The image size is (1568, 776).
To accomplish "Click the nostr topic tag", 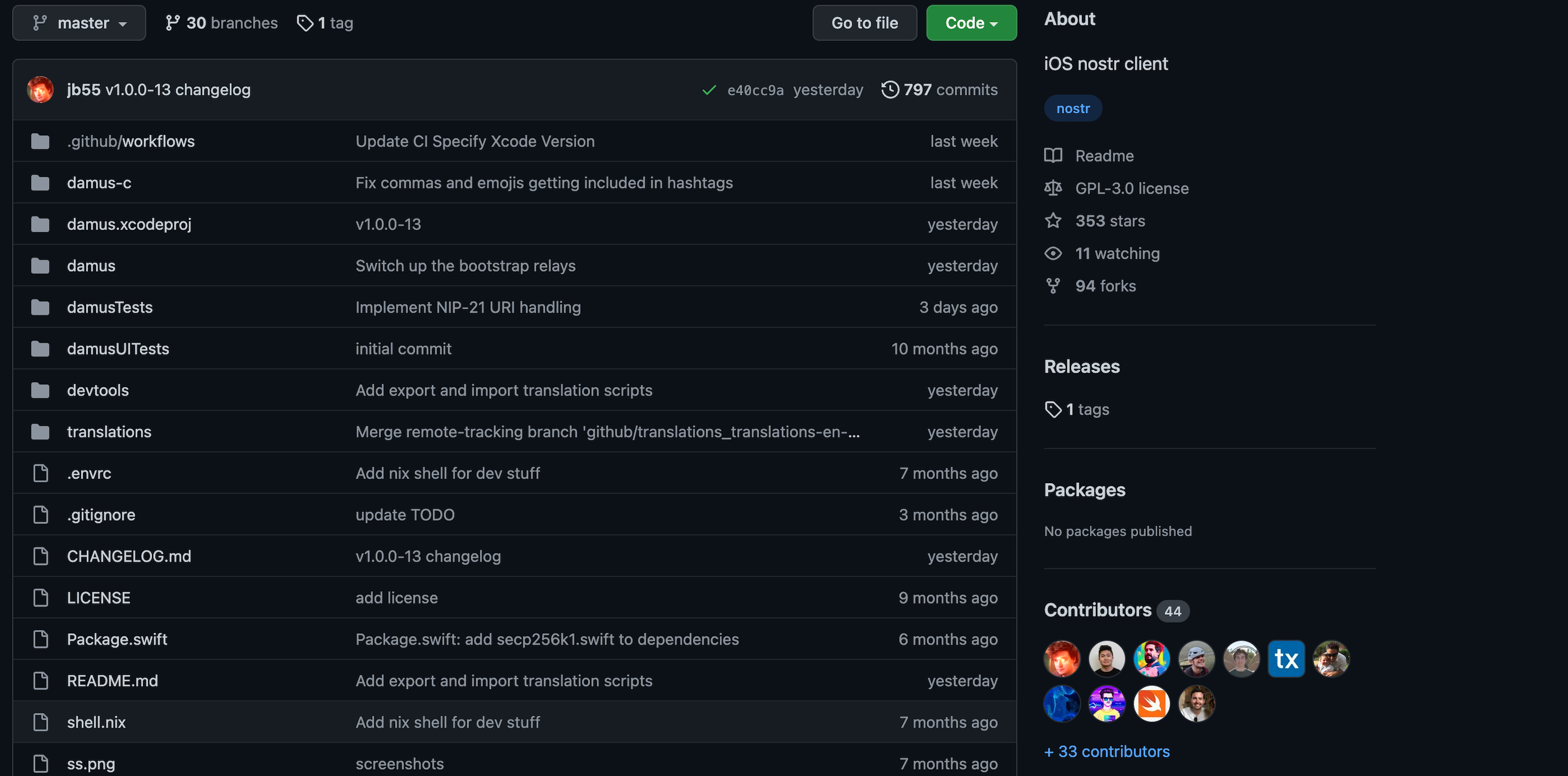I will 1073,108.
